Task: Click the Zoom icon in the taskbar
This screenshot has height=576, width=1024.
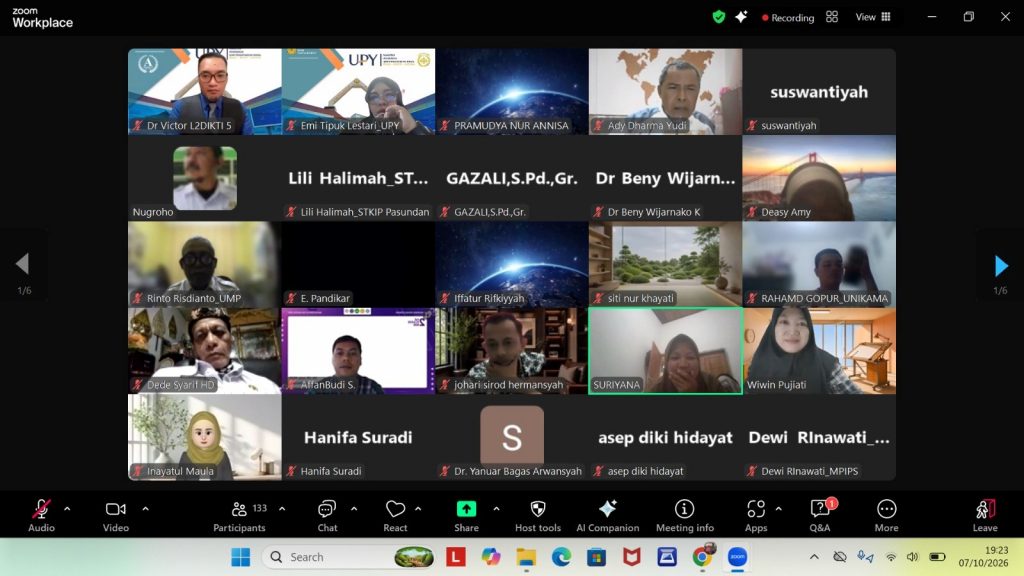Action: click(x=738, y=557)
